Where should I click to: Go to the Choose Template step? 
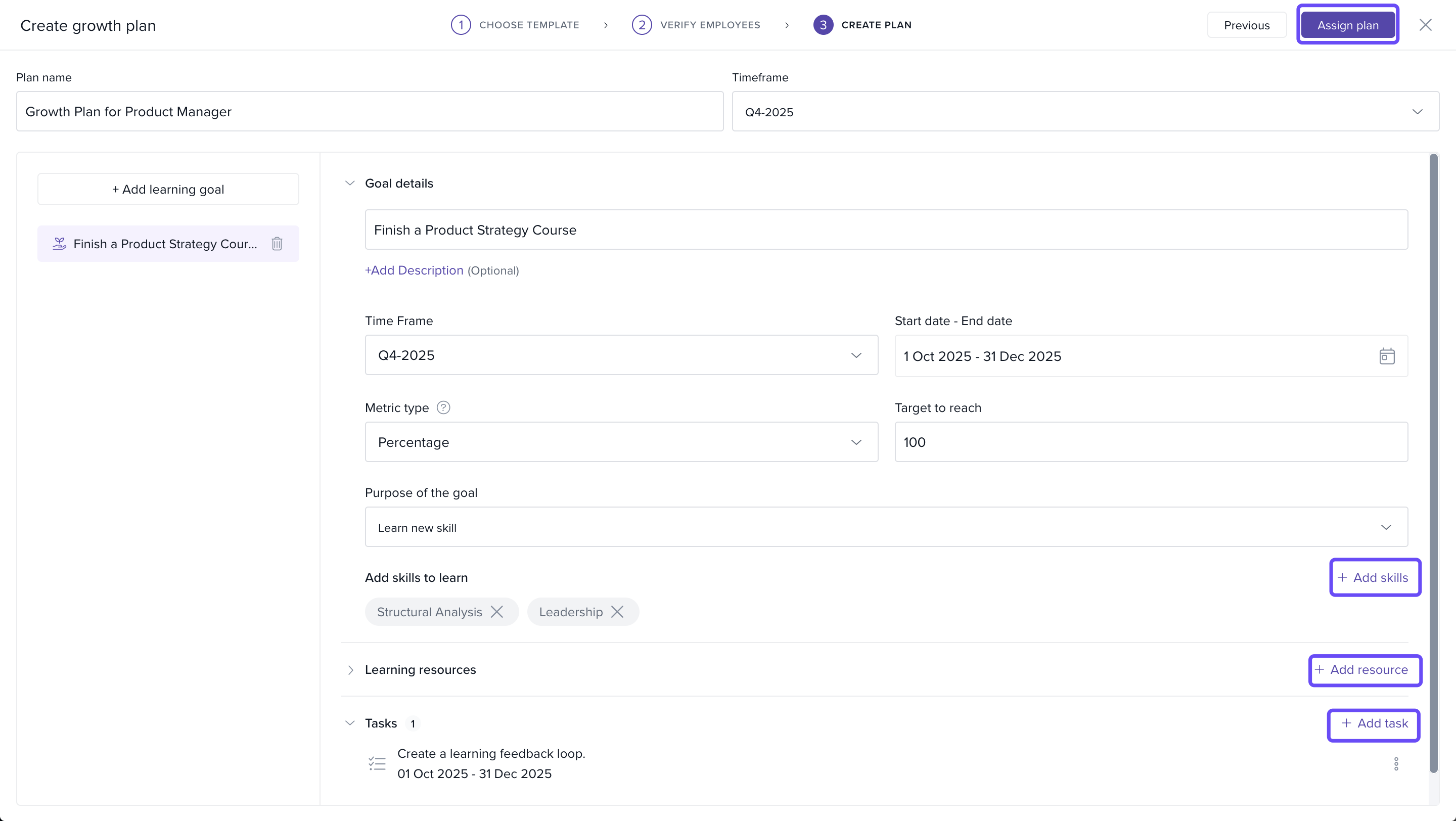tap(515, 25)
